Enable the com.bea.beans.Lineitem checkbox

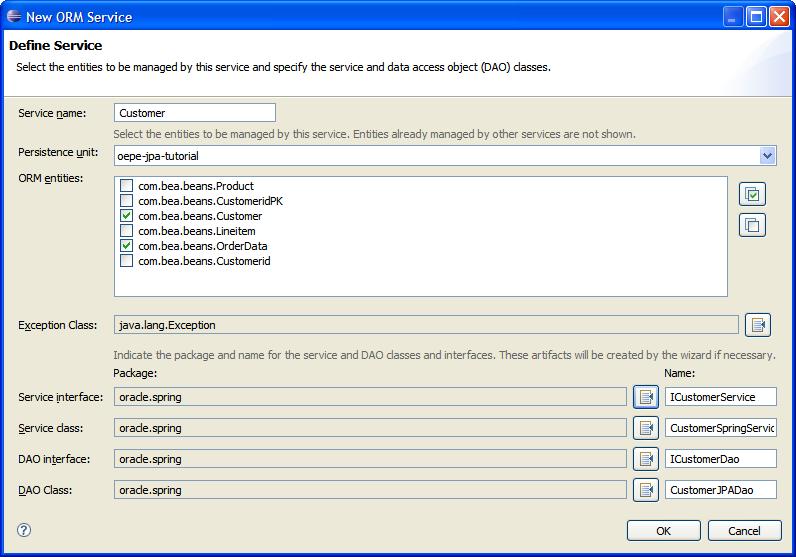point(127,231)
